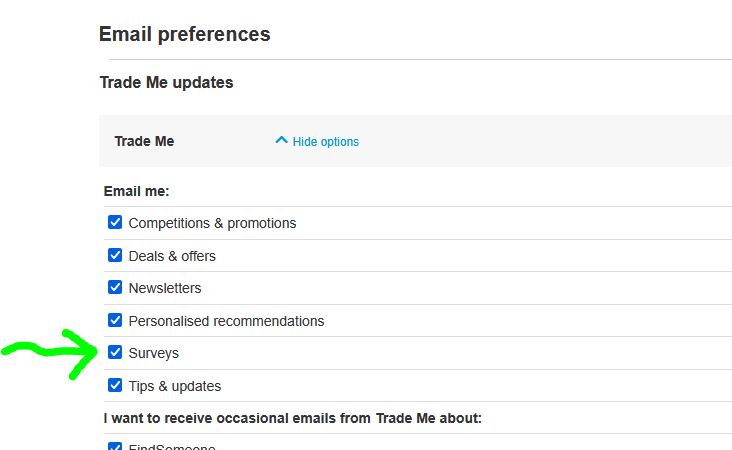
Task: Select the Trade Me section header label
Action: coord(144,141)
